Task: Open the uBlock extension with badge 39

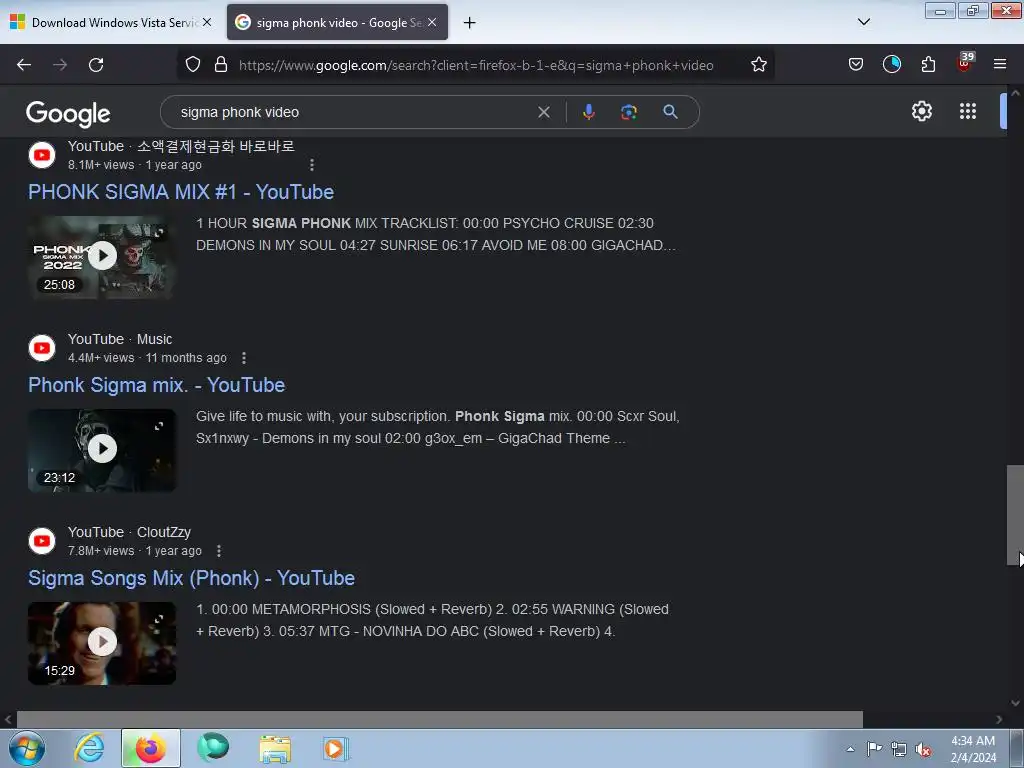Action: [x=965, y=63]
